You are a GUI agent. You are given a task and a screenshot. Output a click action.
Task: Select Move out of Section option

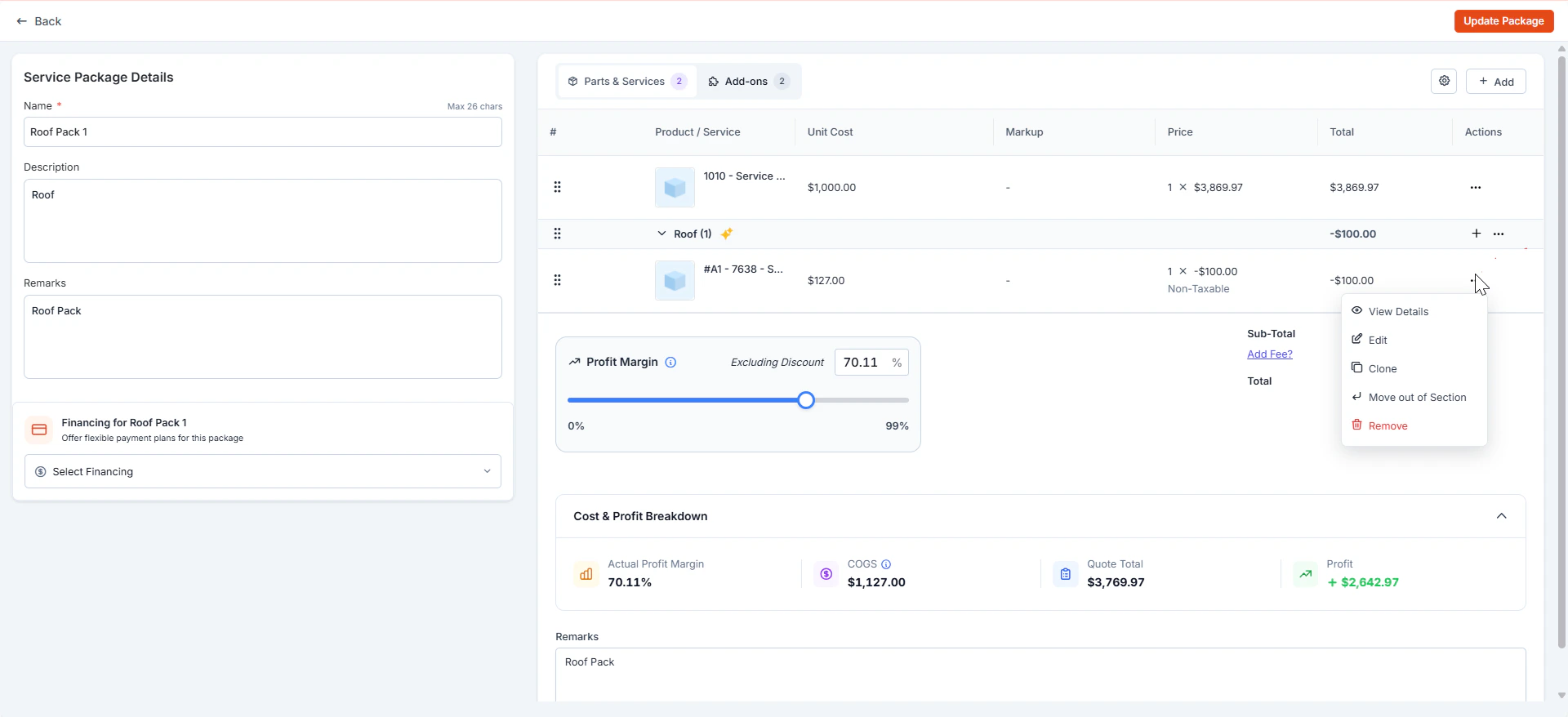1414,397
